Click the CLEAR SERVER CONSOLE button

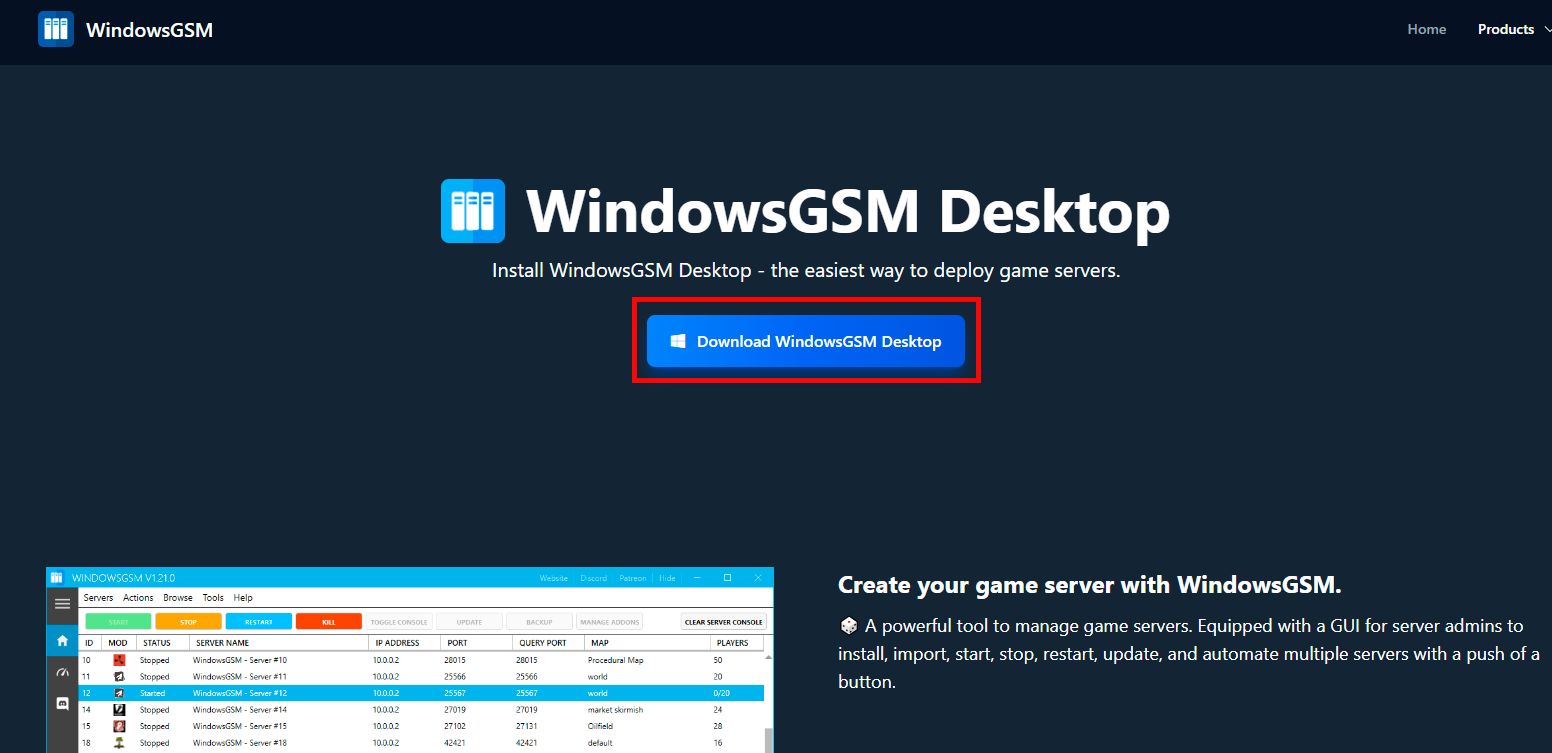click(724, 622)
